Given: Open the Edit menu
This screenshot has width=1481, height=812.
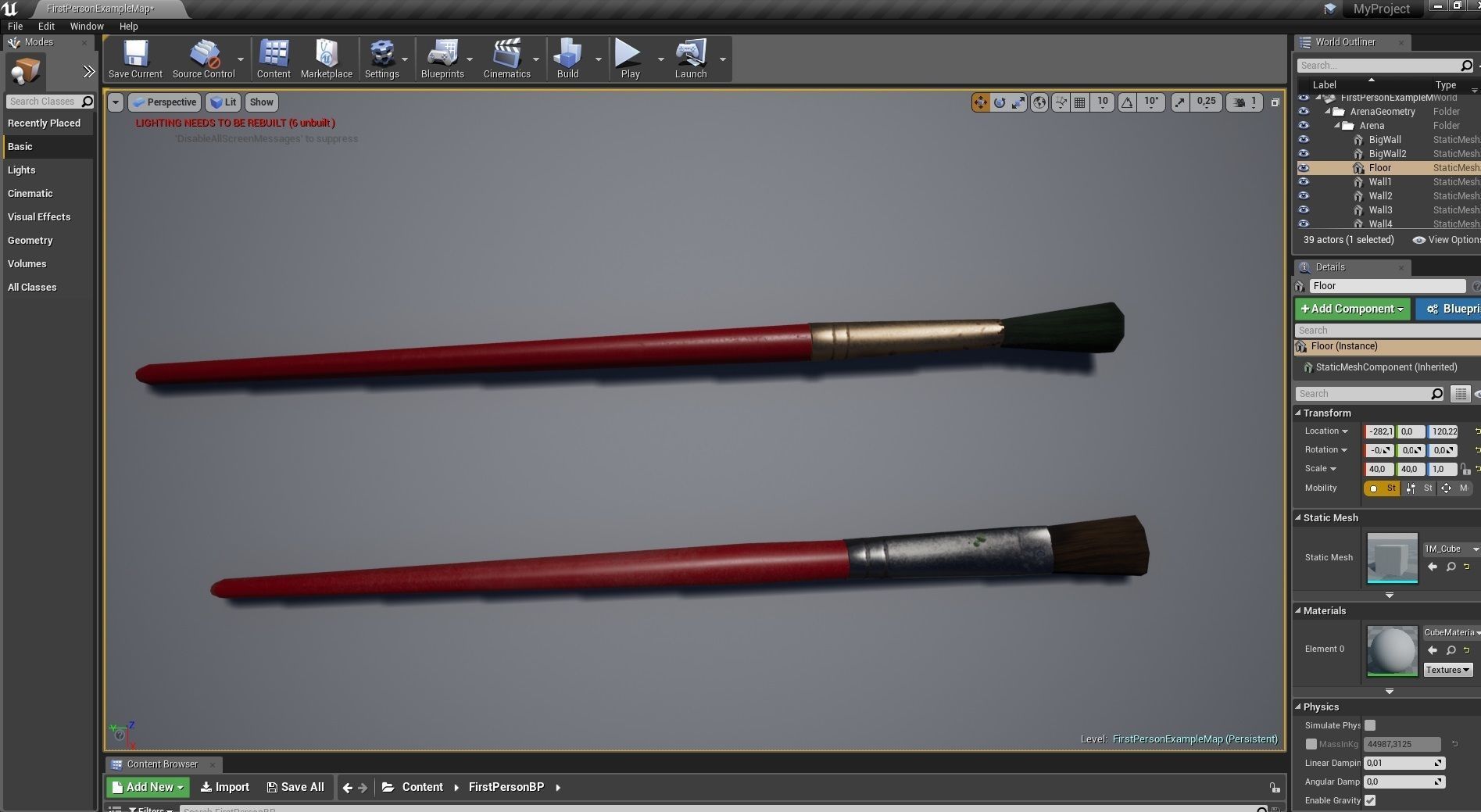Looking at the screenshot, I should click(46, 26).
